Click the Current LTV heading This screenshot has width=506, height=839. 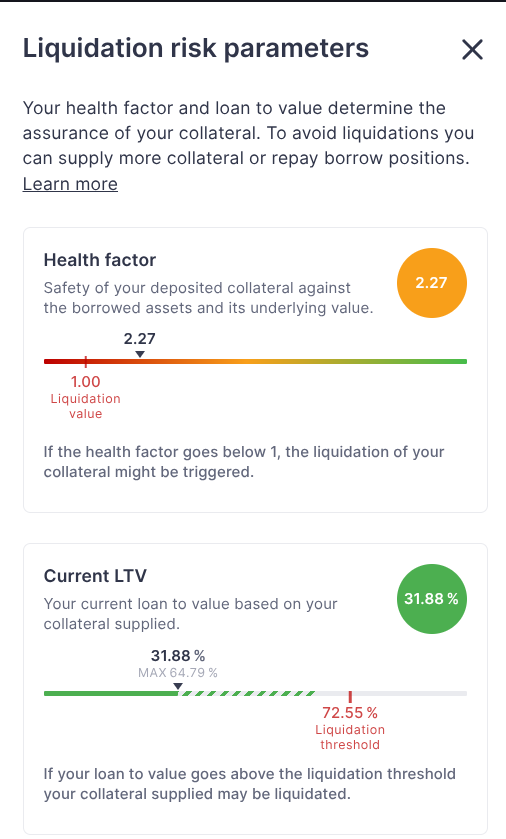[x=95, y=576]
